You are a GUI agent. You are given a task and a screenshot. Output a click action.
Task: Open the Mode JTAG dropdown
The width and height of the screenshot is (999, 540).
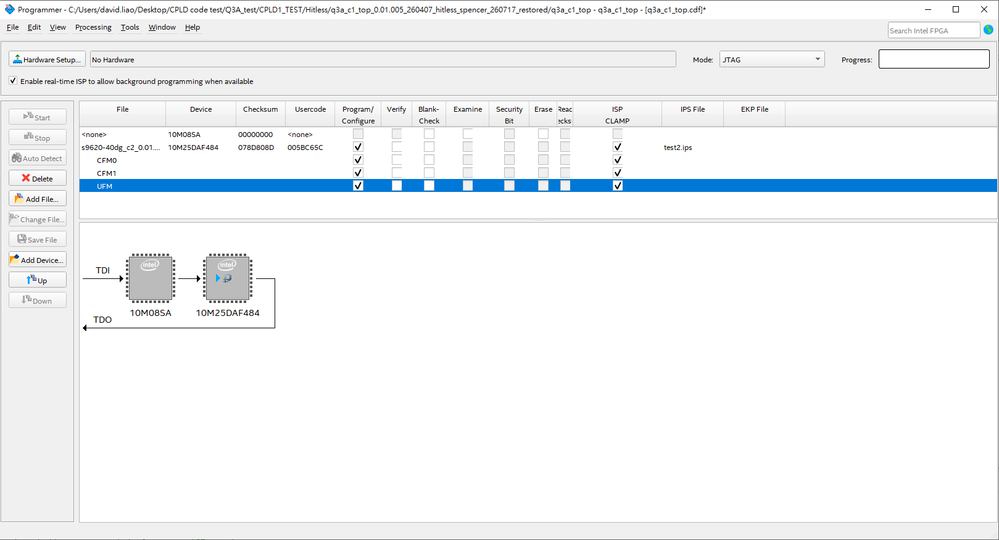(x=772, y=59)
